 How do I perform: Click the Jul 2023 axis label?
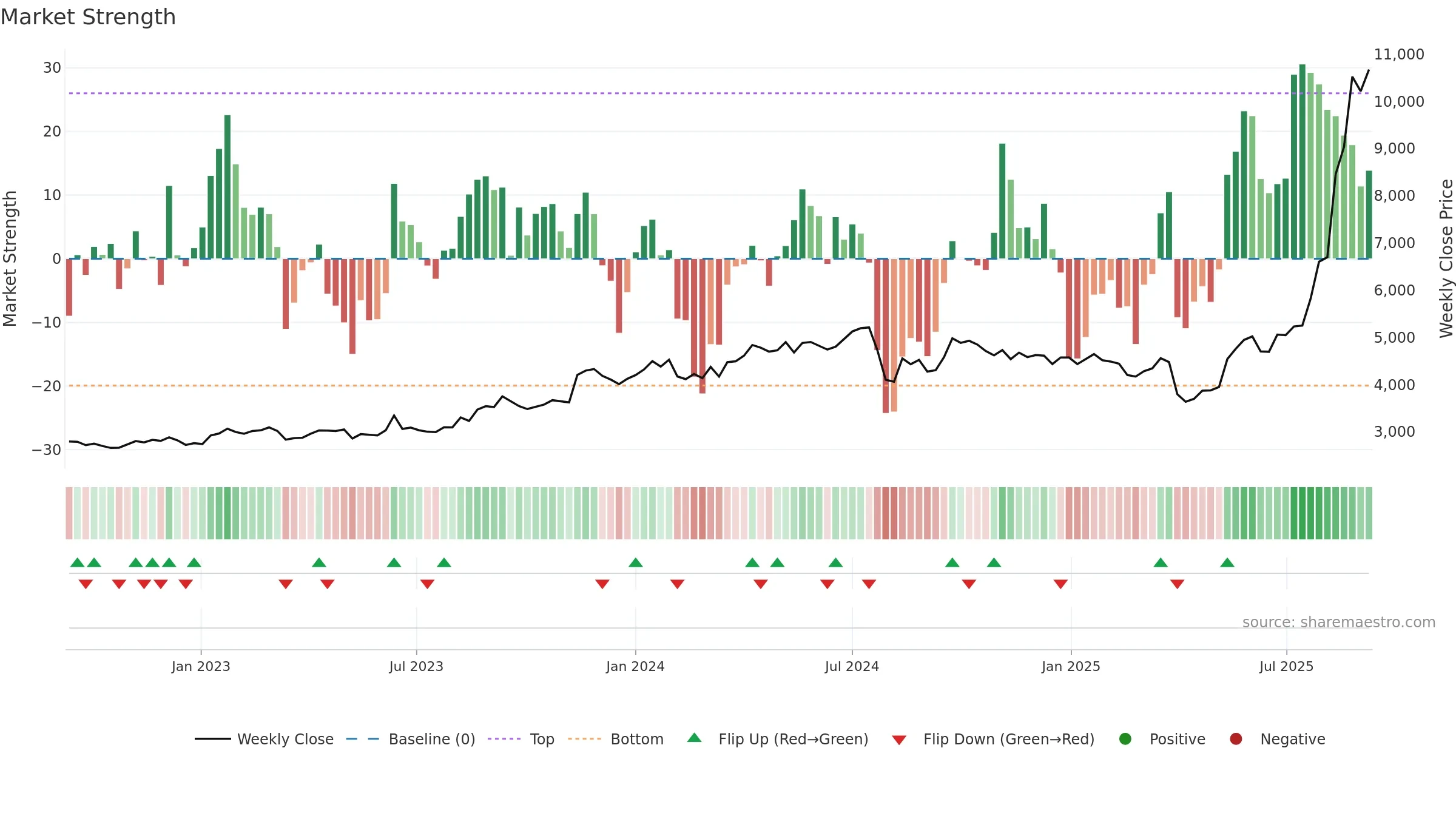[416, 667]
